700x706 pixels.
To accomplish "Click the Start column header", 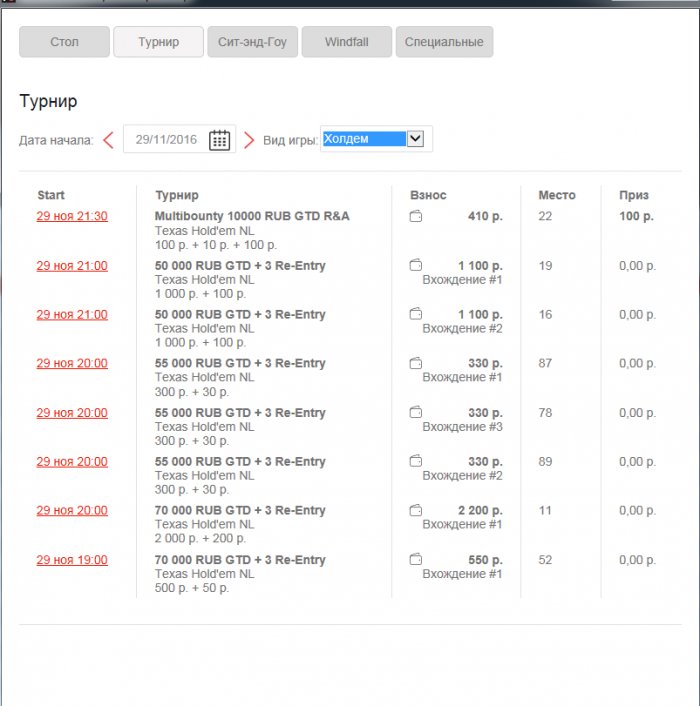I will 51,195.
